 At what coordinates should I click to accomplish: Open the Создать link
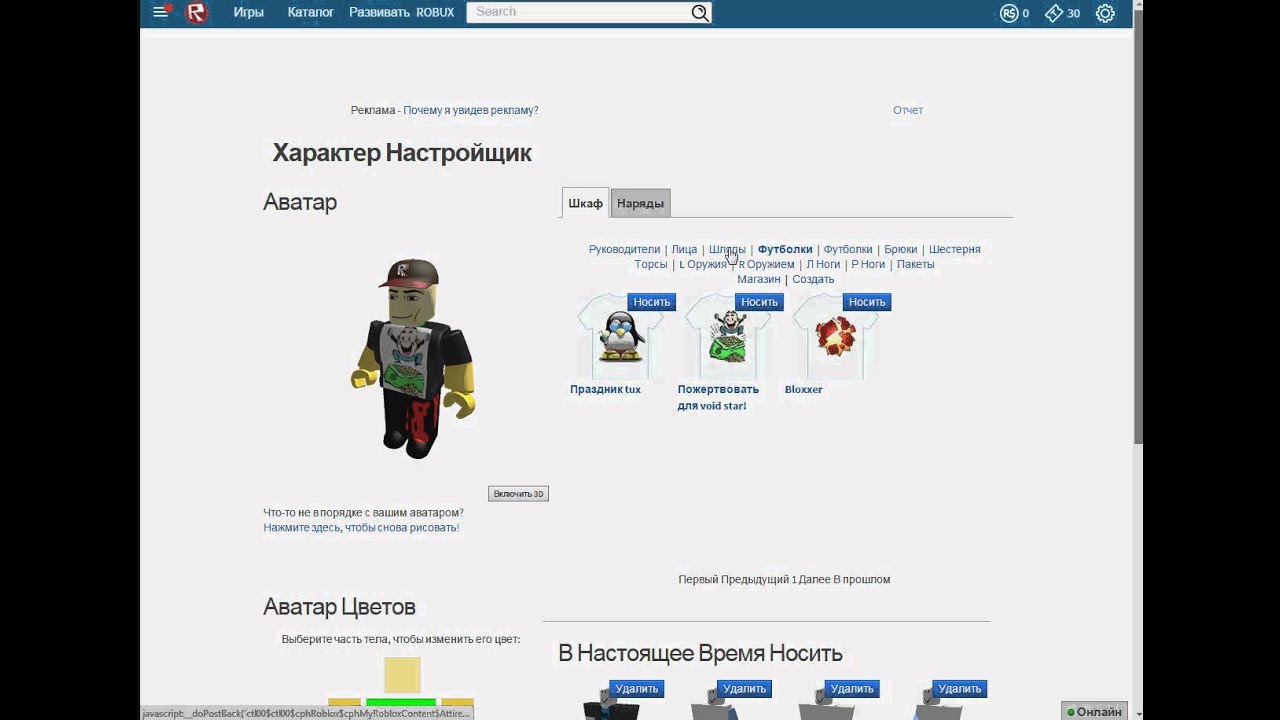click(x=813, y=279)
